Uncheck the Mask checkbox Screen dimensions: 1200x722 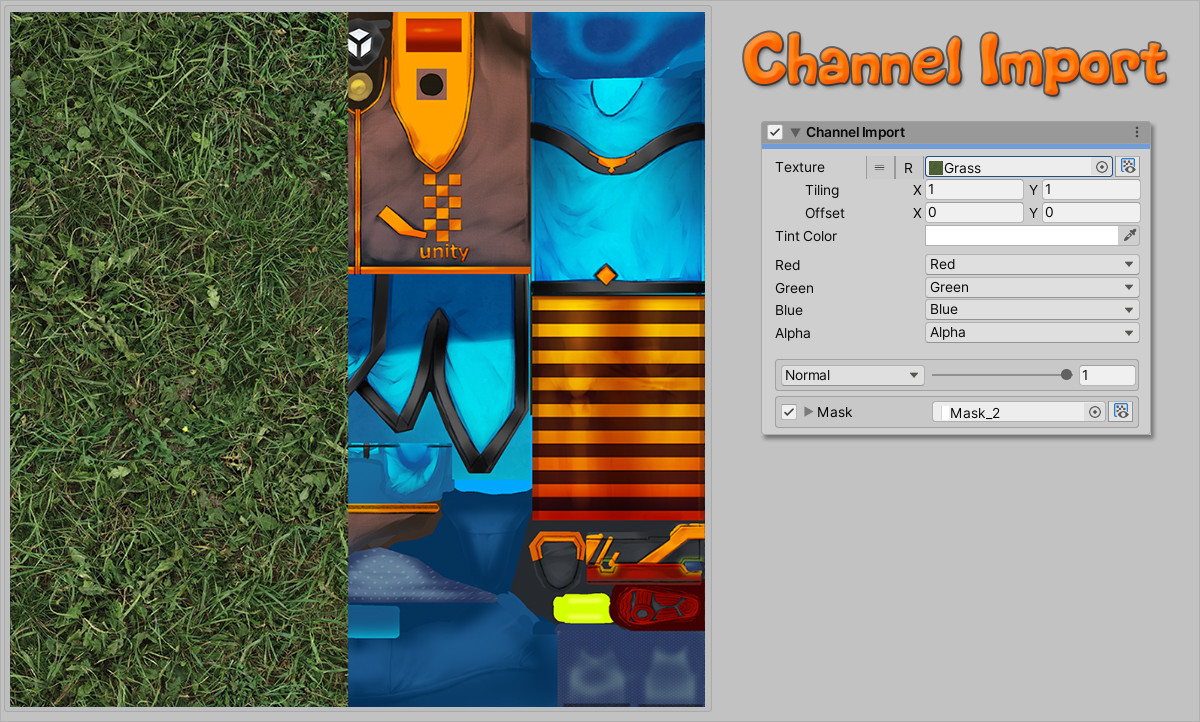[789, 412]
